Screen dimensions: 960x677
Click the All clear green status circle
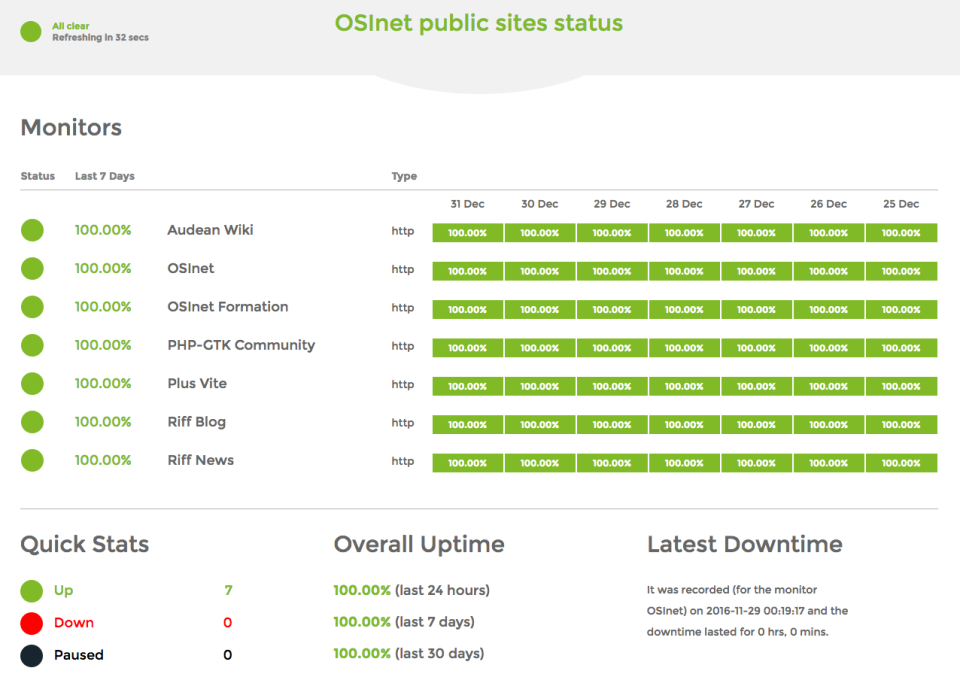coord(31,32)
